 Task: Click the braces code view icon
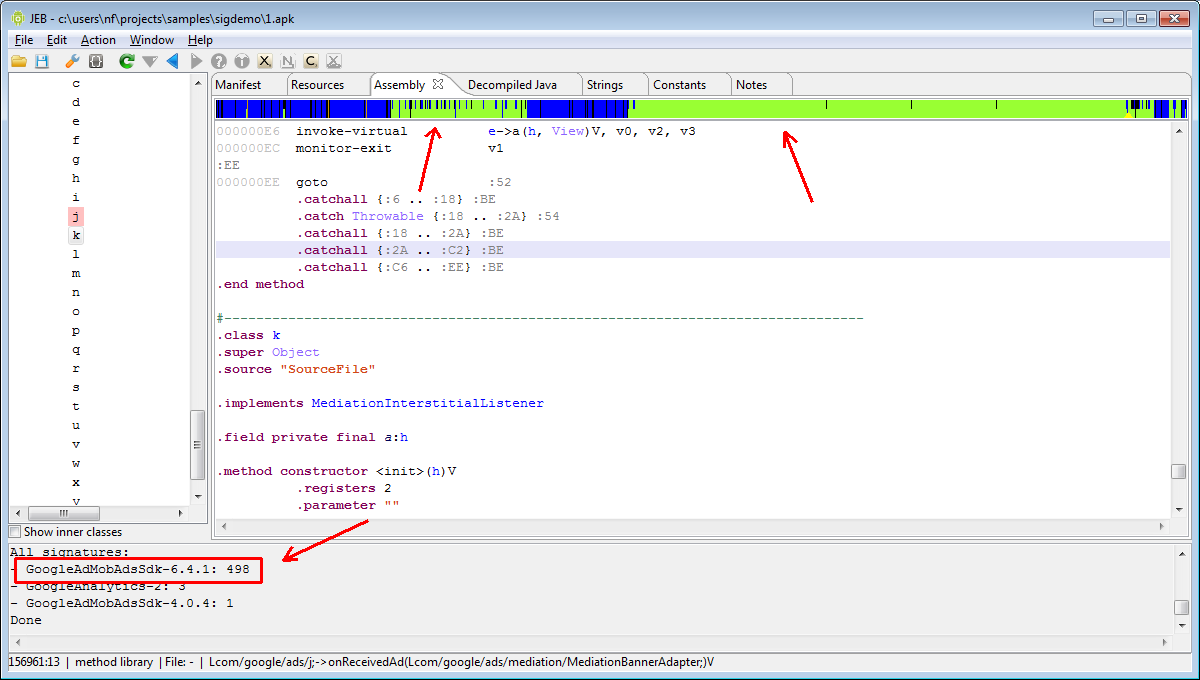[97, 61]
